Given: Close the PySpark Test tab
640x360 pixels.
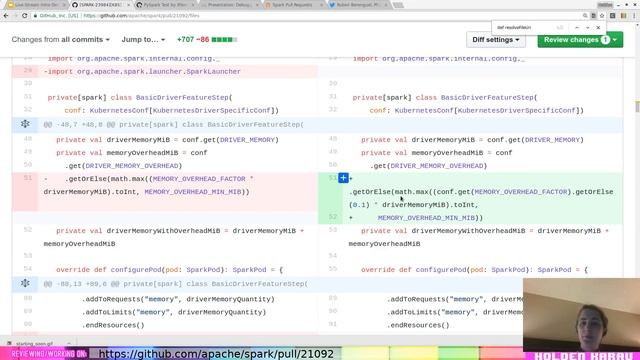Looking at the screenshot, I should (193, 5).
